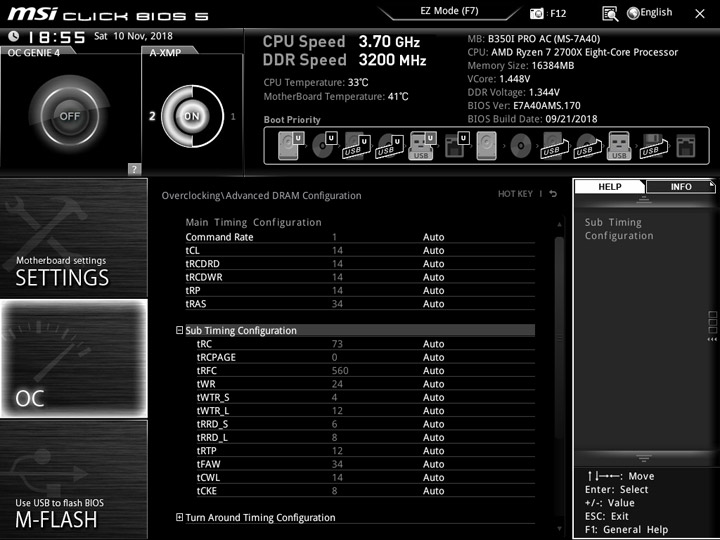Select the tRRD_L timing row

(x=366, y=437)
